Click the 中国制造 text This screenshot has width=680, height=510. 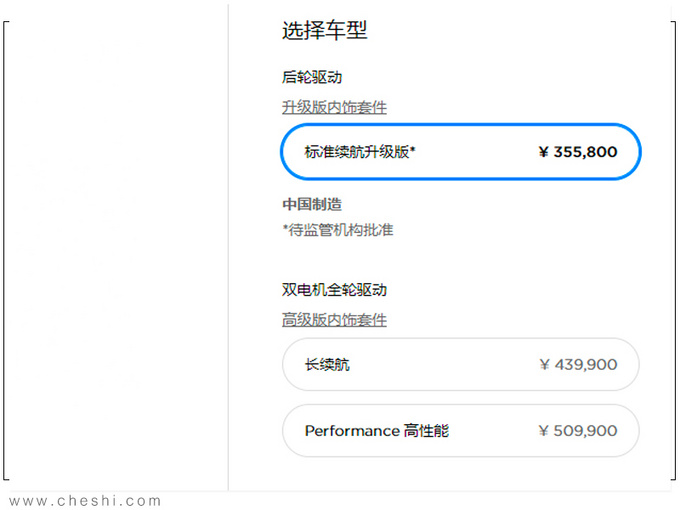(x=312, y=204)
